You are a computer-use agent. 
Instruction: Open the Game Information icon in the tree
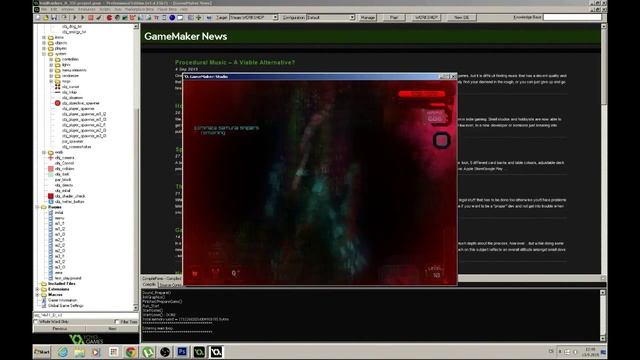pos(44,300)
